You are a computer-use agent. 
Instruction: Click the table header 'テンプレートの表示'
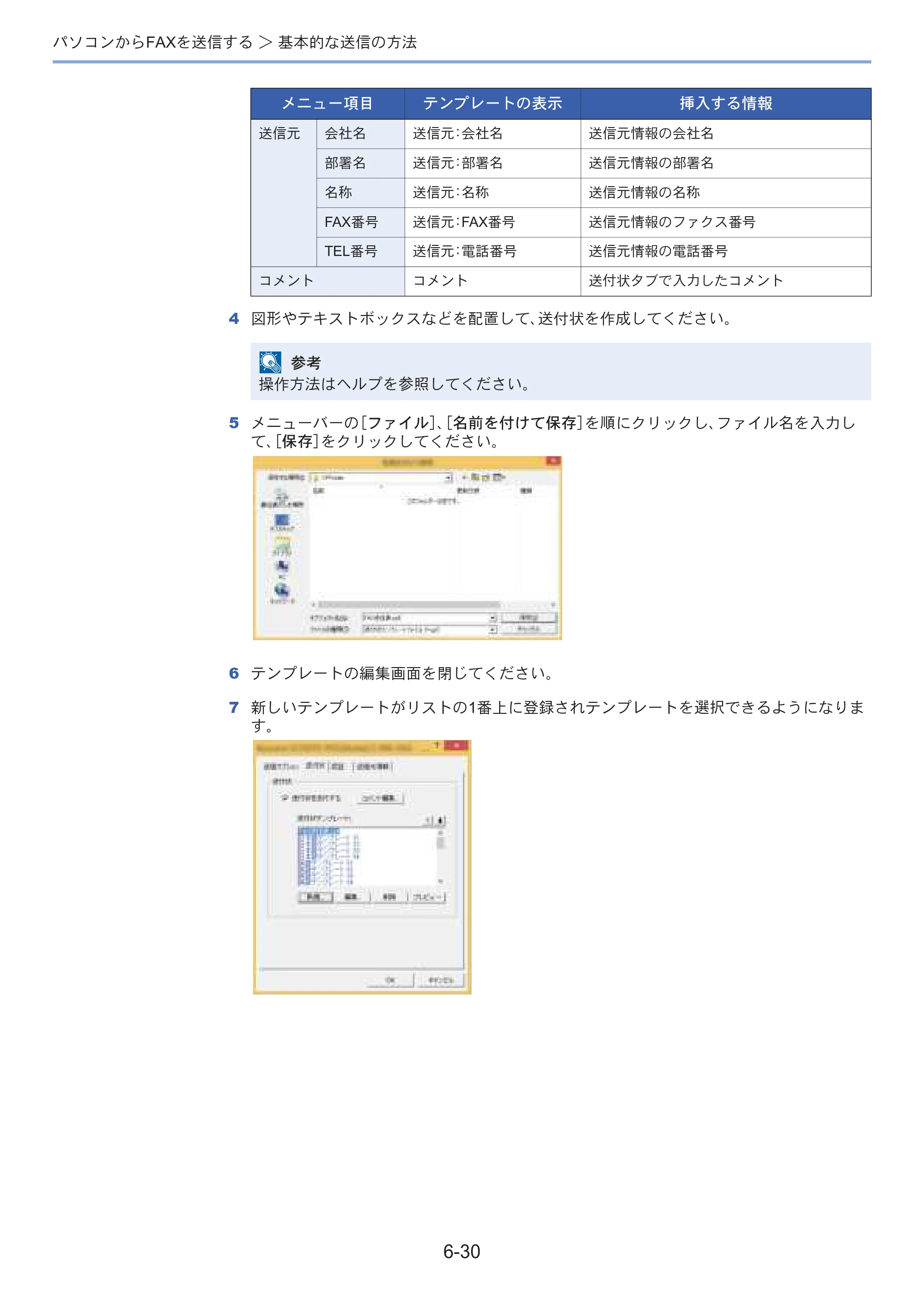tap(493, 103)
